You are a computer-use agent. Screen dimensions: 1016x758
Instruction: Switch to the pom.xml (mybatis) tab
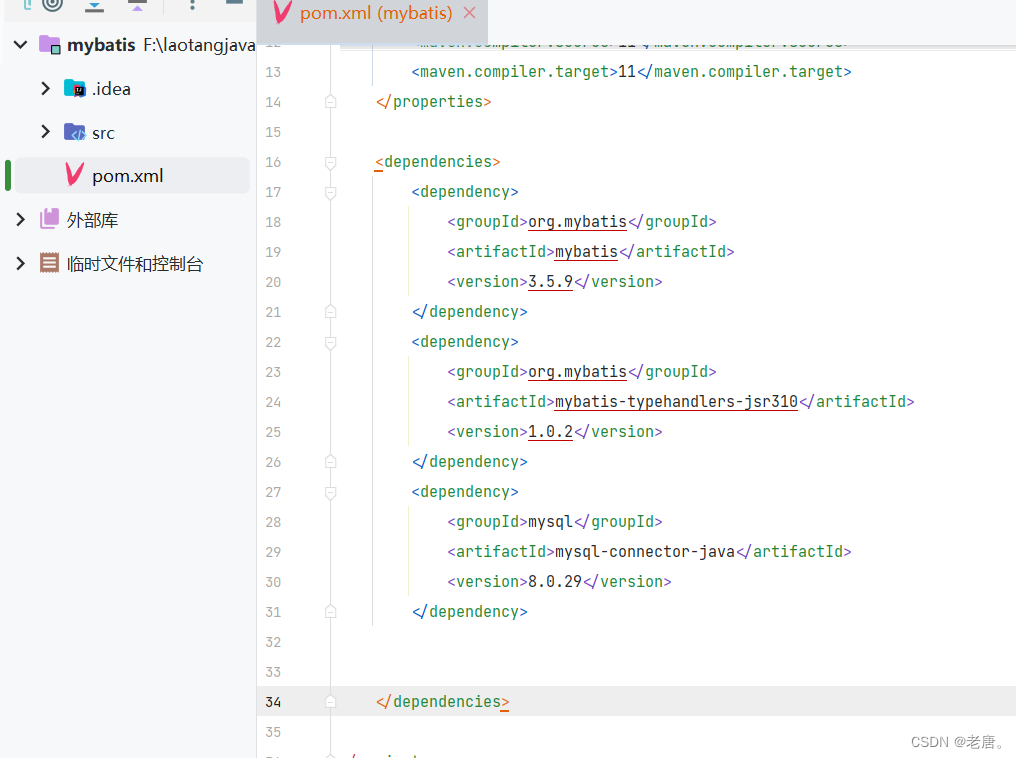pyautogui.click(x=376, y=13)
